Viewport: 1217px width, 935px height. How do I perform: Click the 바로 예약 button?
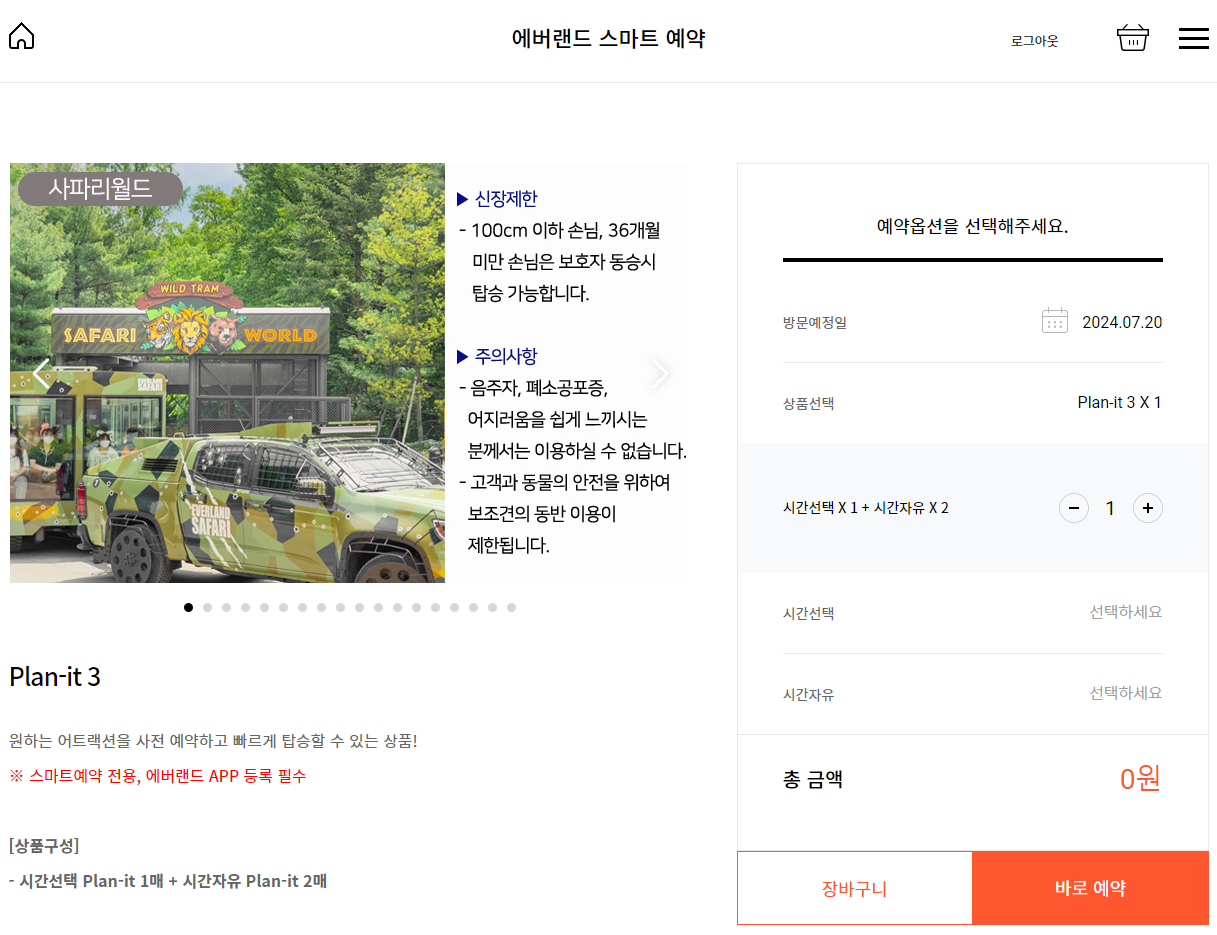pos(1090,888)
